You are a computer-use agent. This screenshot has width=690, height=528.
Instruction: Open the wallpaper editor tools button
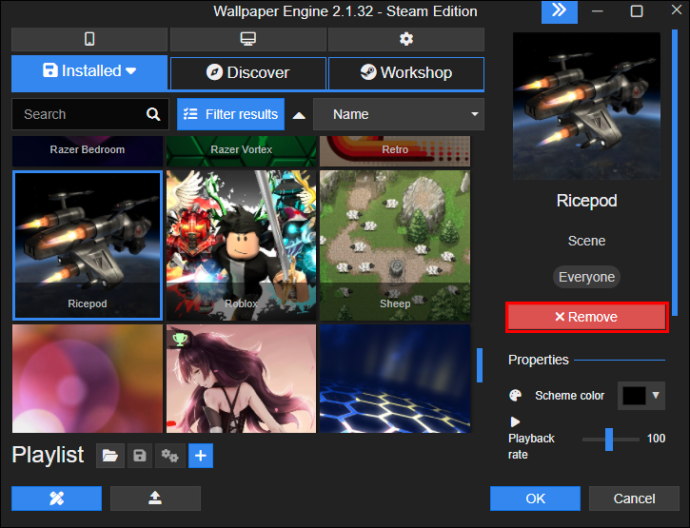[57, 499]
